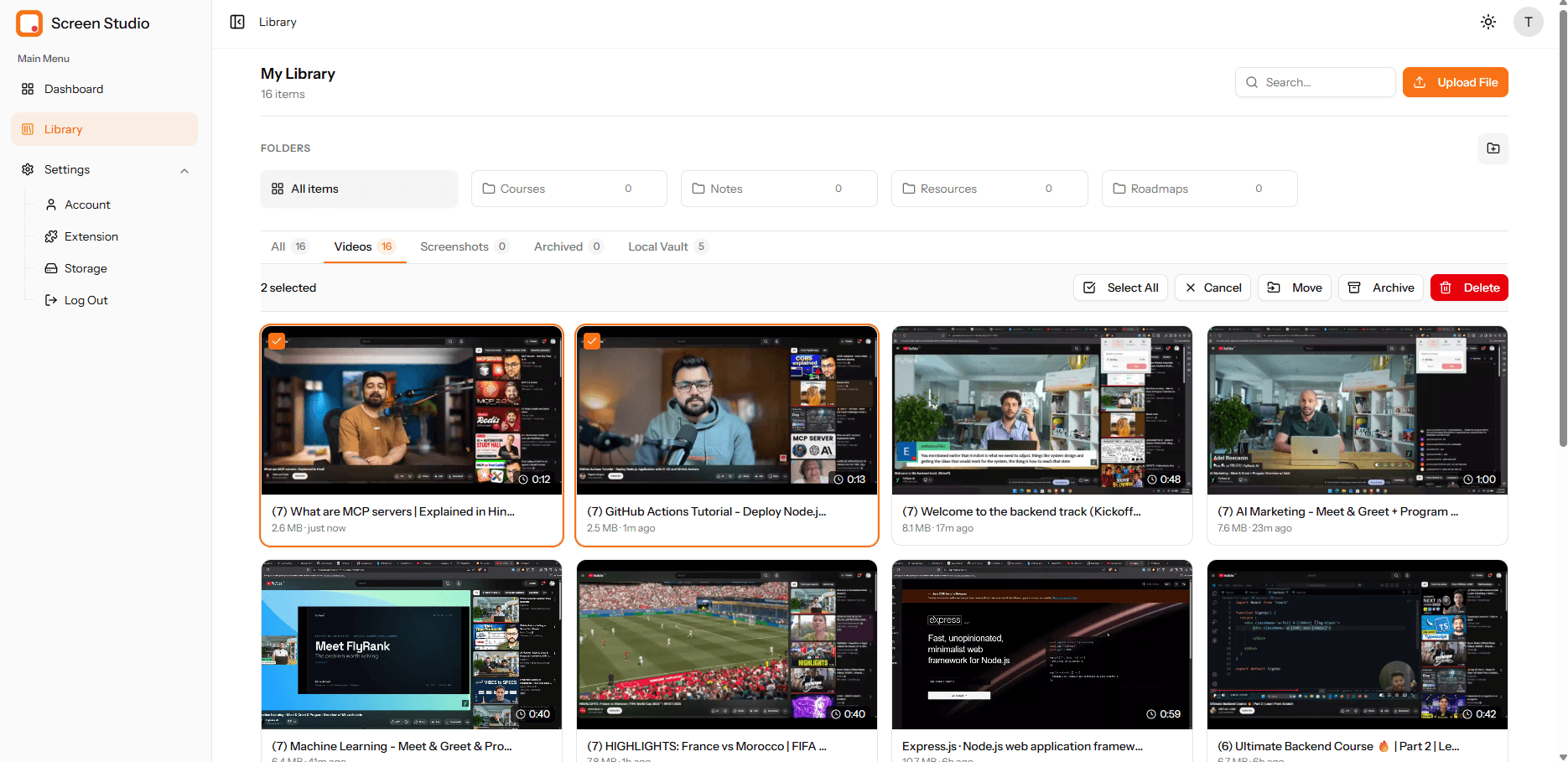
Task: Toggle the light/dark theme sun icon
Action: 1488,22
